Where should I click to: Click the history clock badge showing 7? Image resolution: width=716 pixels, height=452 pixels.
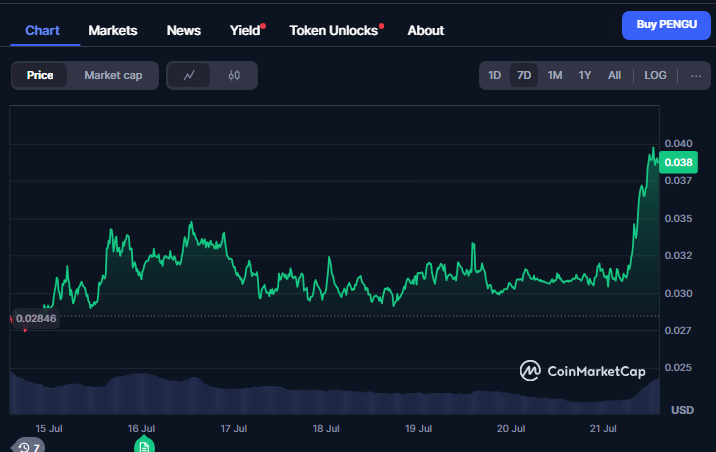pos(29,446)
